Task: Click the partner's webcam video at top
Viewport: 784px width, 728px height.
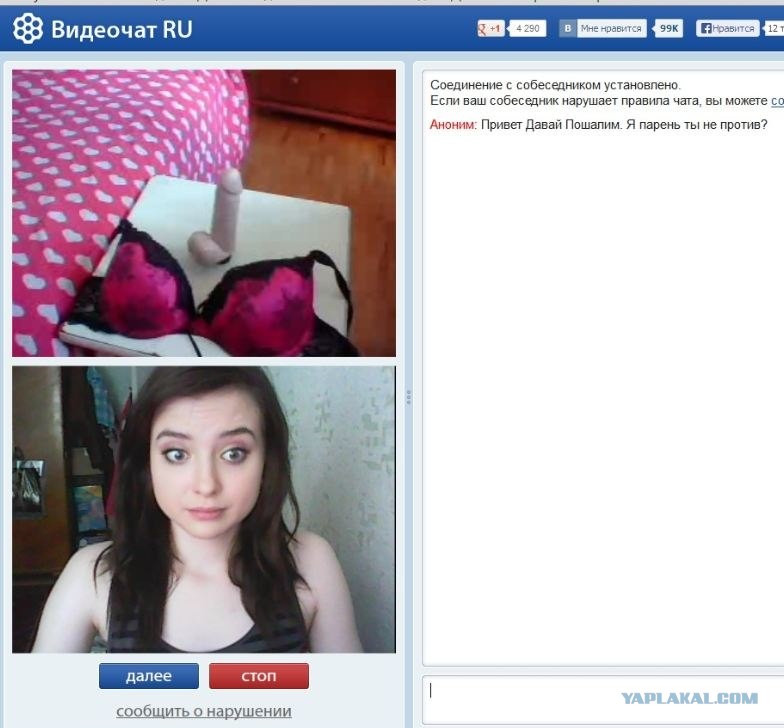Action: (204, 213)
